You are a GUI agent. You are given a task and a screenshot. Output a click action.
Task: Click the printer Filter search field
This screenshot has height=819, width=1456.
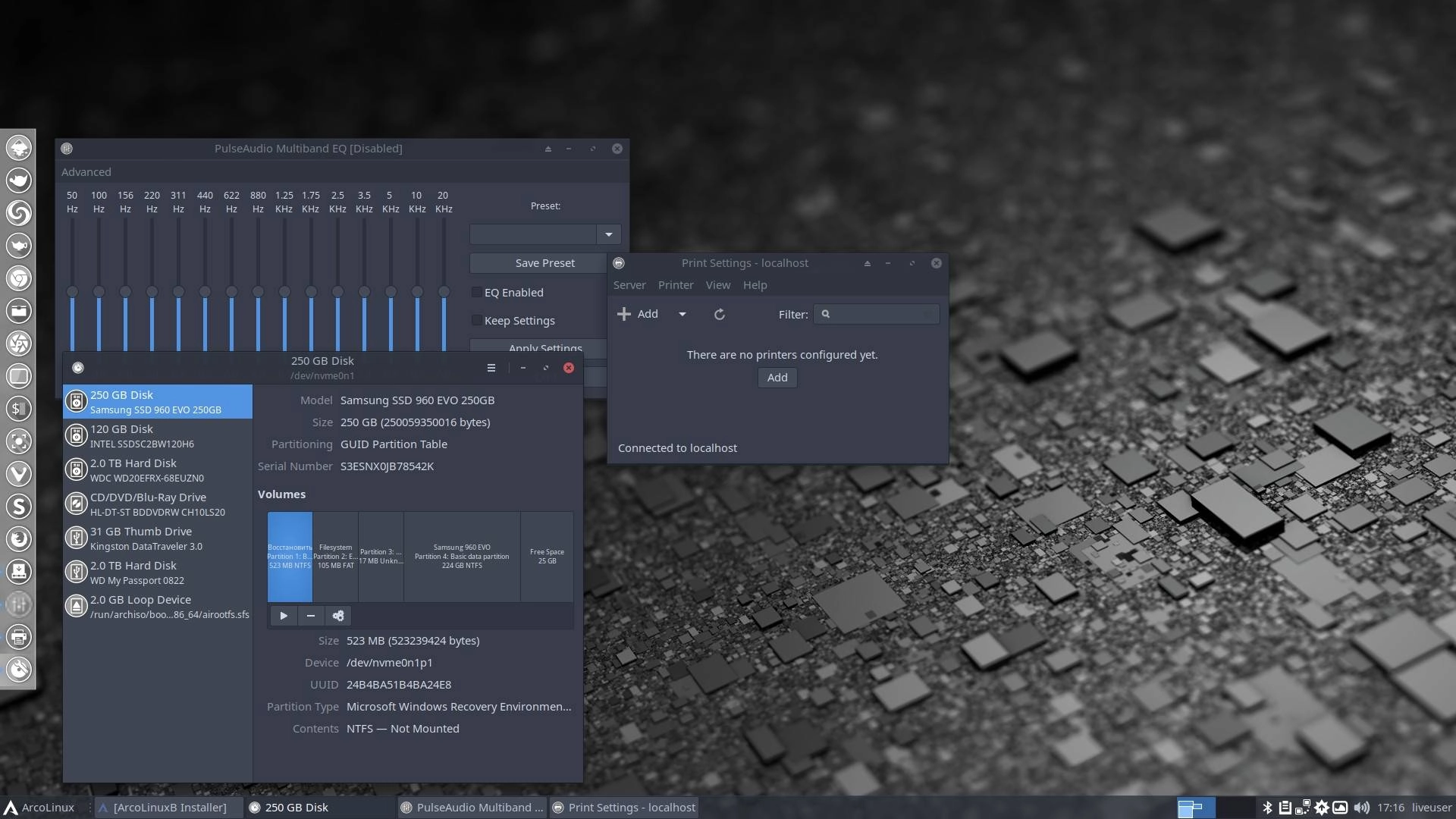(x=877, y=314)
